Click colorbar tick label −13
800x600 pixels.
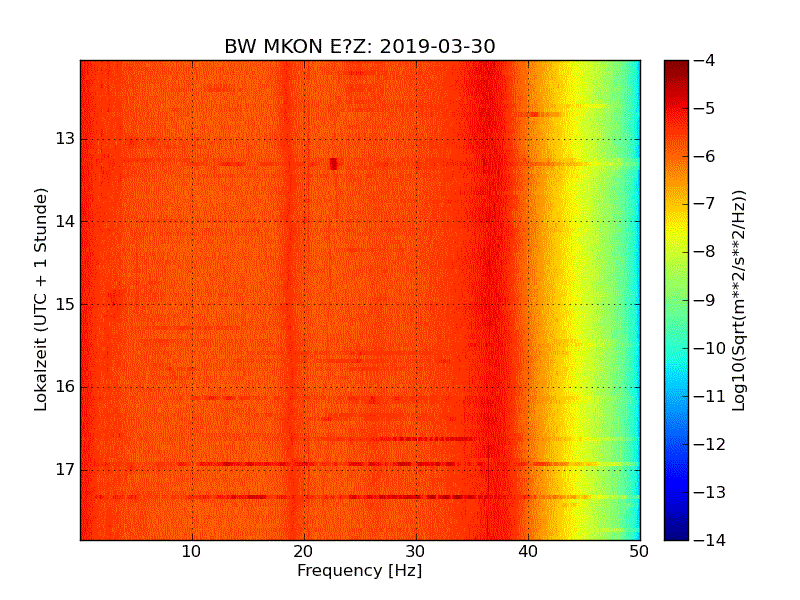[710, 492]
